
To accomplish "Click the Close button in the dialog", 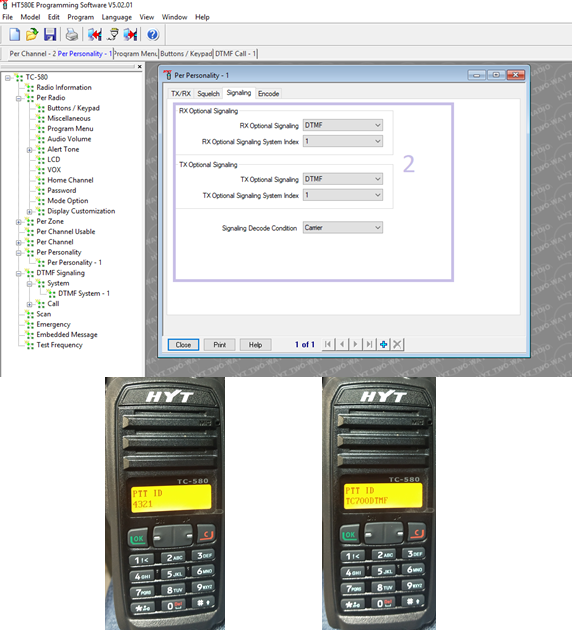I will tap(183, 345).
